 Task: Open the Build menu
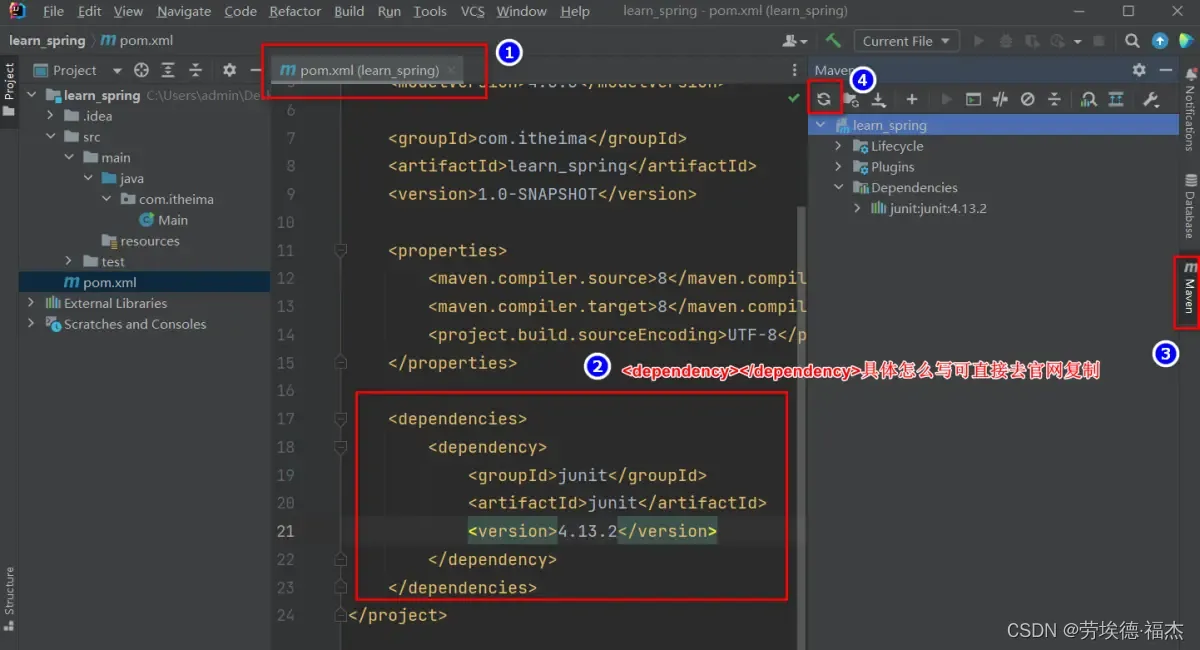tap(349, 11)
